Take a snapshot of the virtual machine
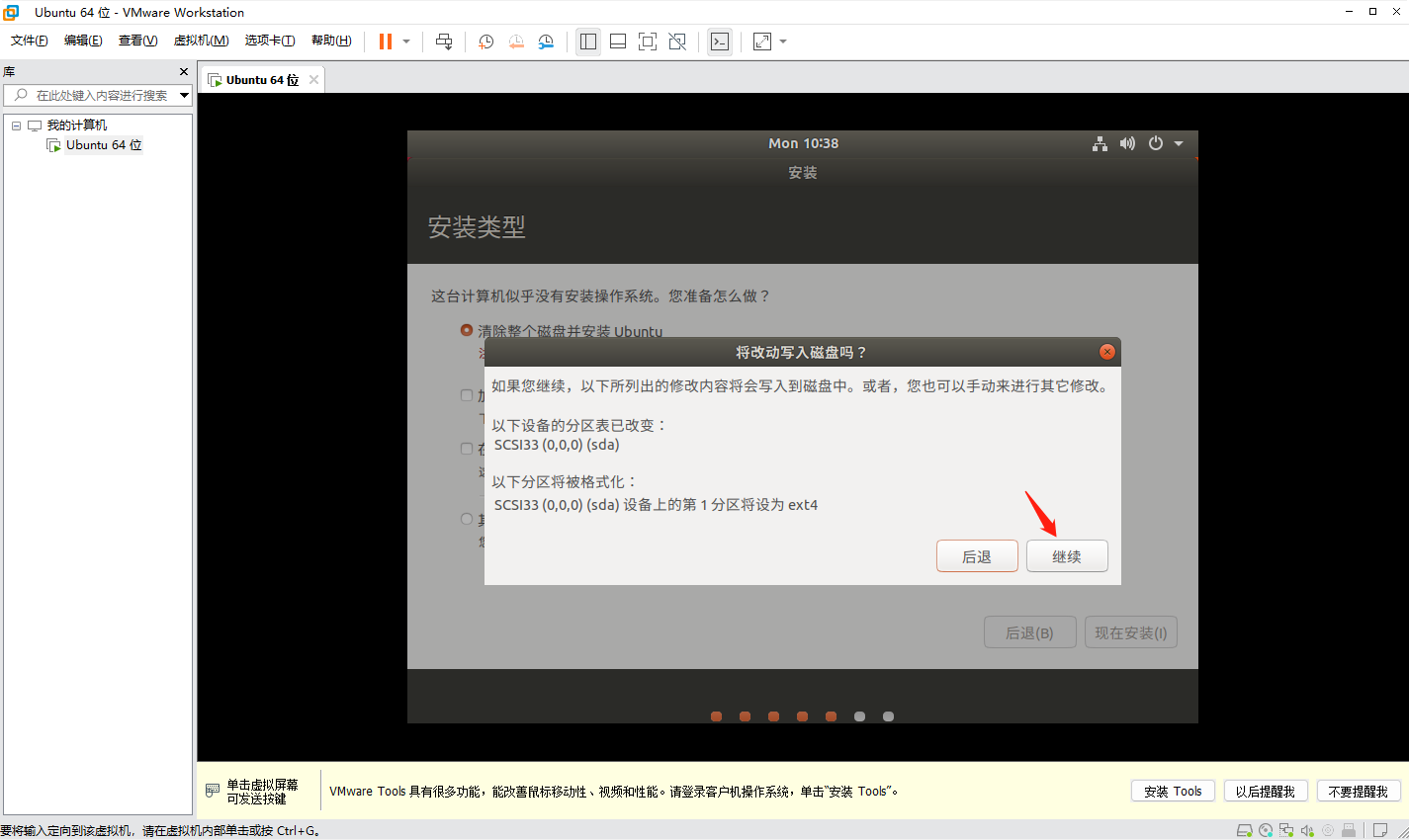This screenshot has width=1409, height=840. [x=485, y=42]
